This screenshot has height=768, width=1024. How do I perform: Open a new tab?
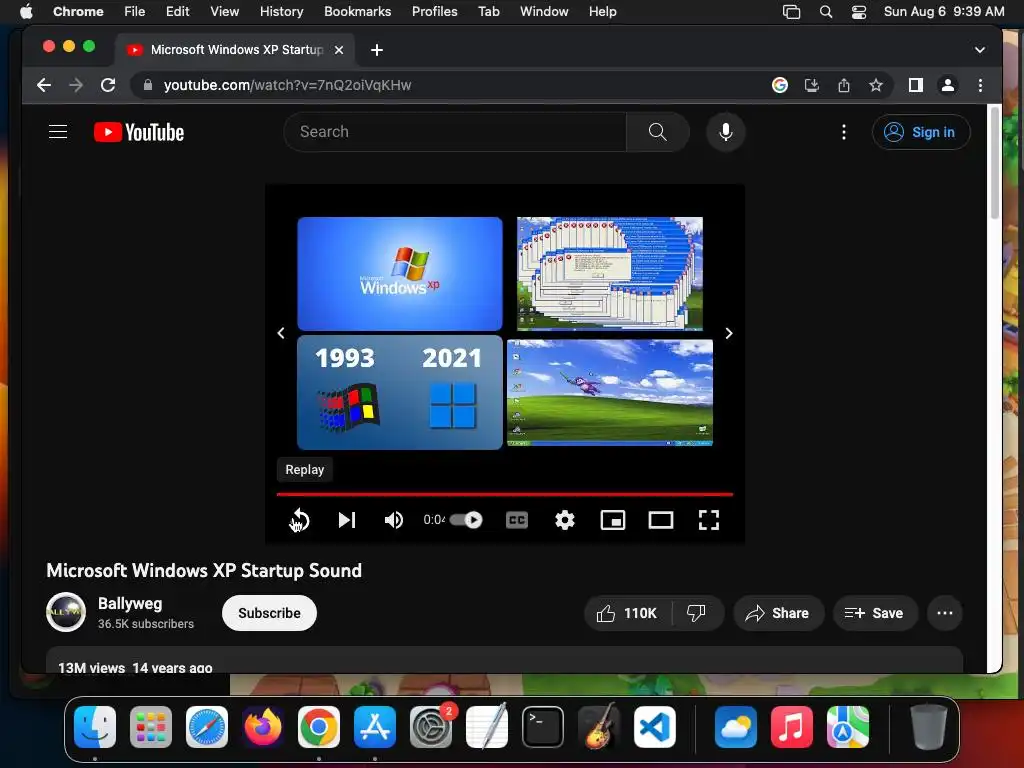377,50
